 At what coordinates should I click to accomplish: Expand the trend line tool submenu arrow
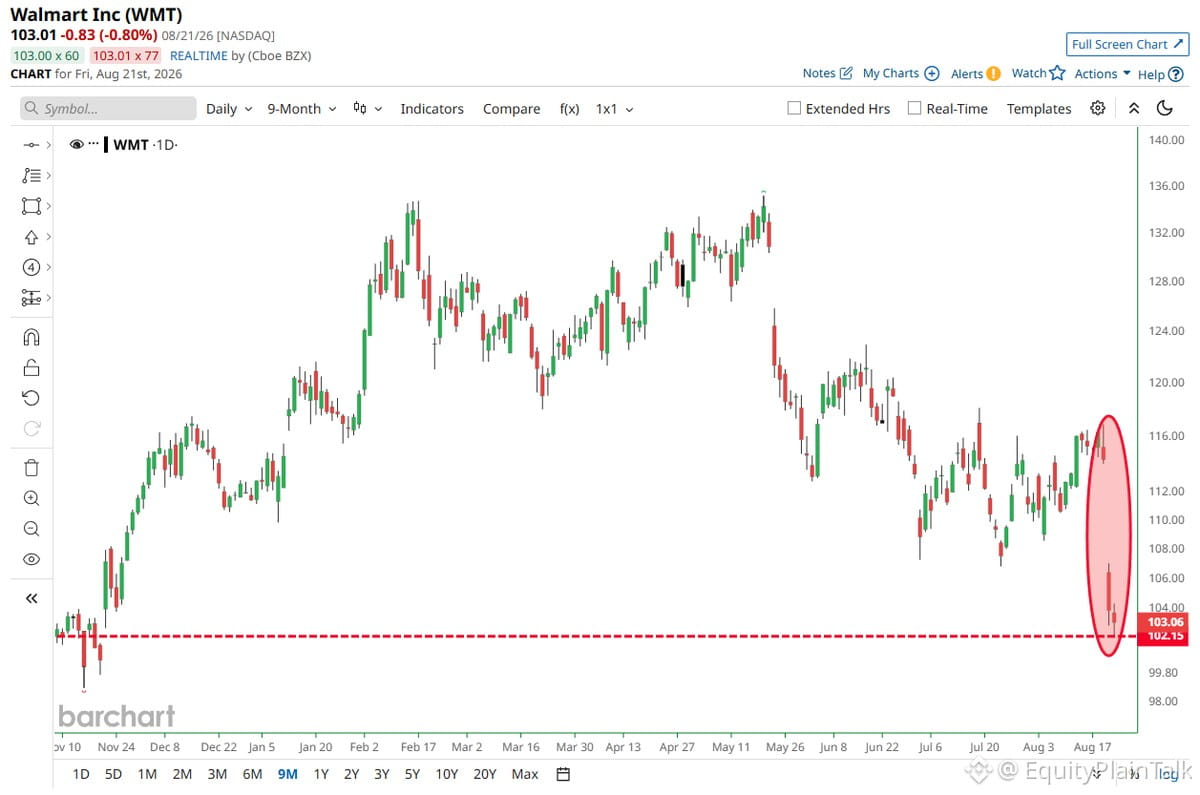tap(48, 145)
